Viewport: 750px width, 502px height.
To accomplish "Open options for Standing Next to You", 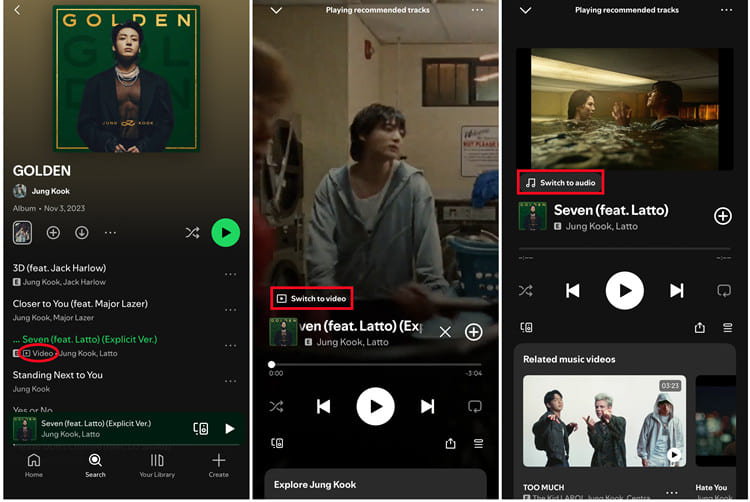I will (x=231, y=381).
